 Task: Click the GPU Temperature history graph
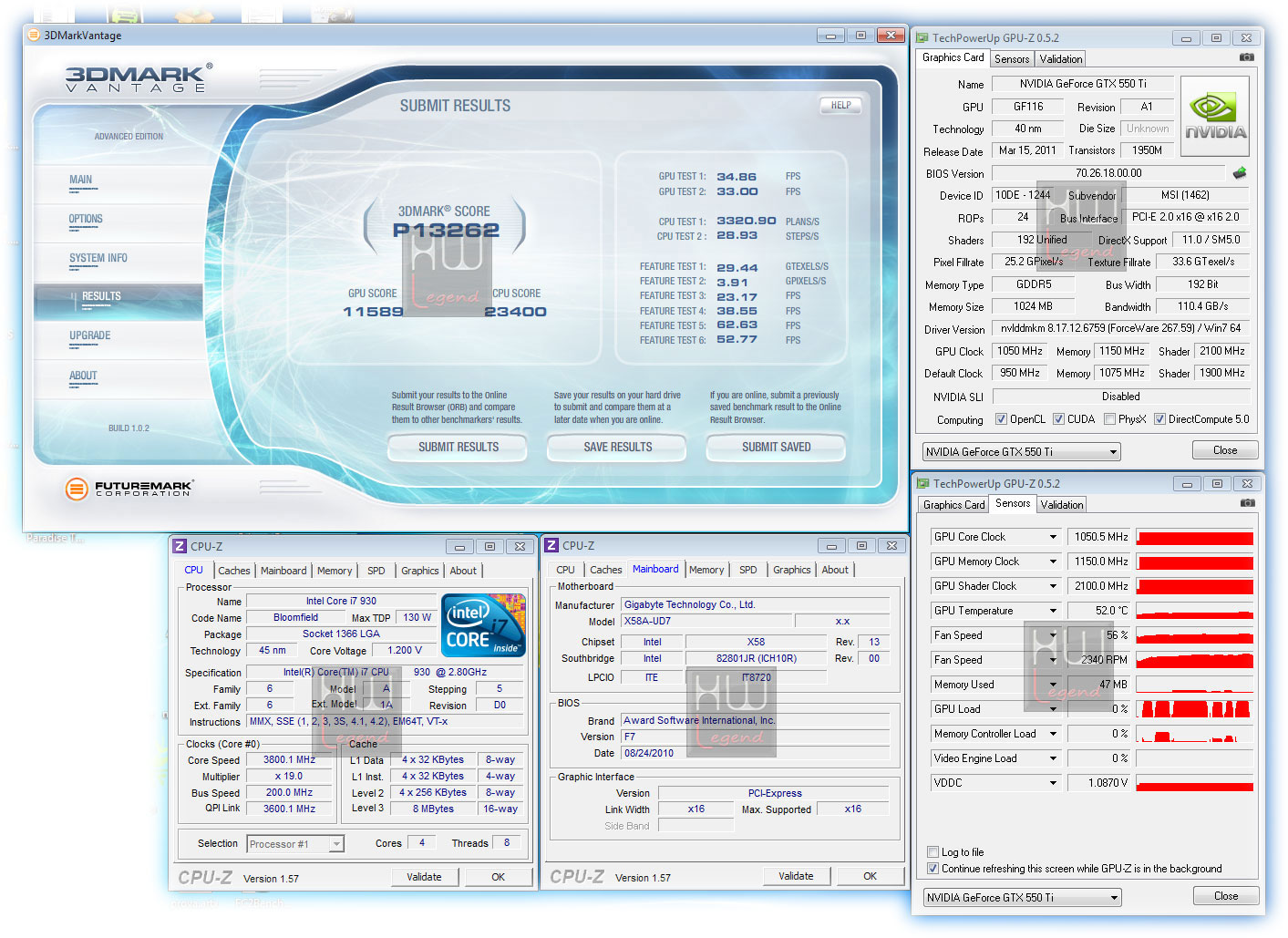[1194, 611]
